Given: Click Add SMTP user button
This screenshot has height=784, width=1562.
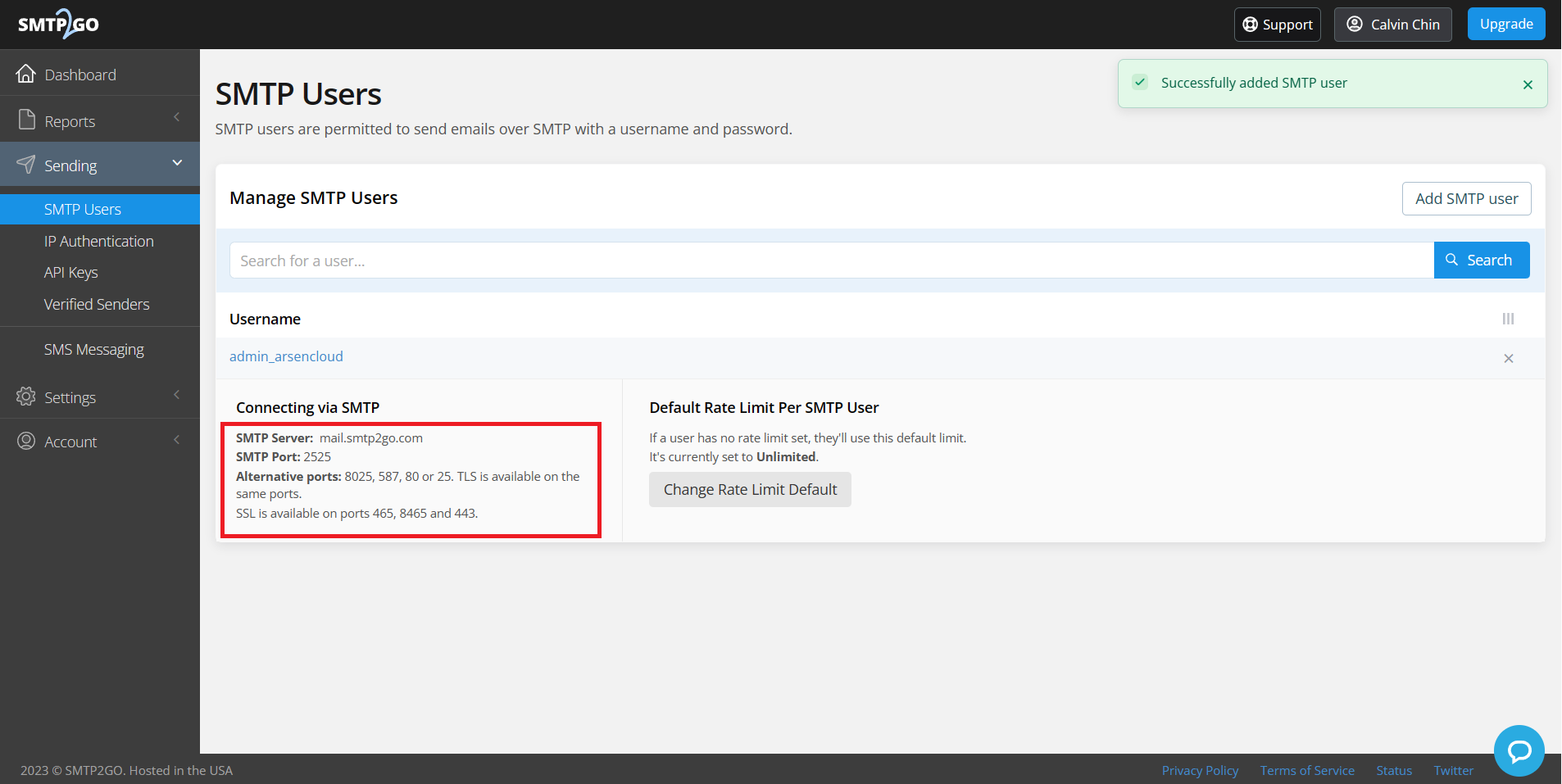Looking at the screenshot, I should click(x=1466, y=198).
